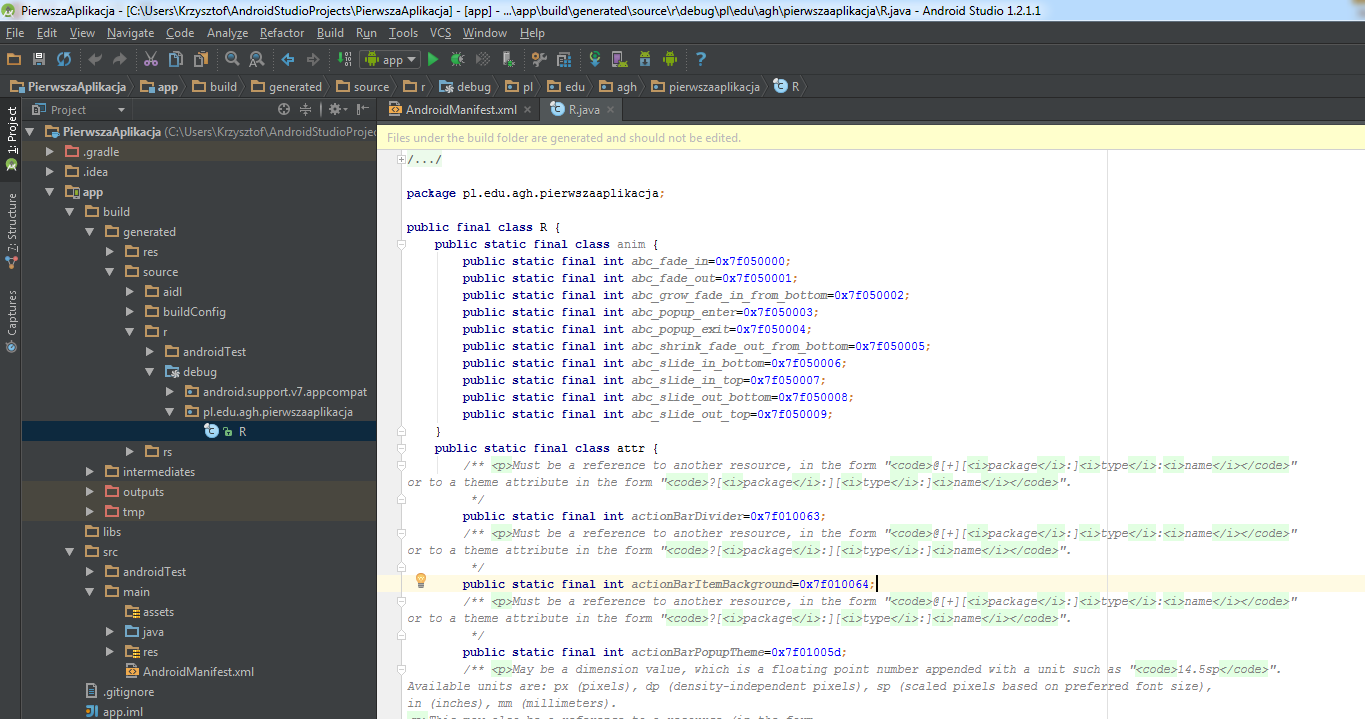
Task: Expand the .gradle folder
Action: (50, 152)
